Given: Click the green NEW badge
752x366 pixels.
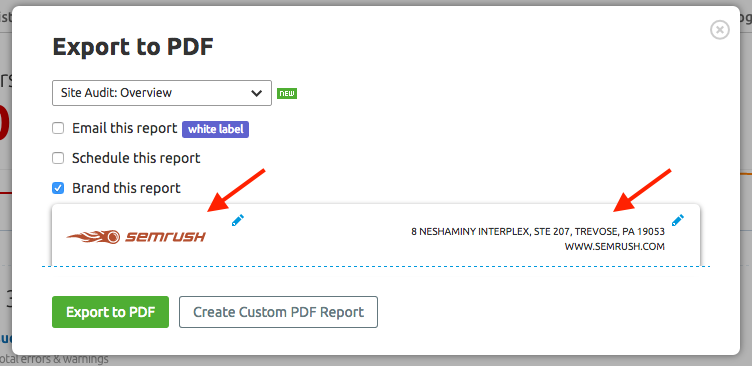Looking at the screenshot, I should [287, 94].
